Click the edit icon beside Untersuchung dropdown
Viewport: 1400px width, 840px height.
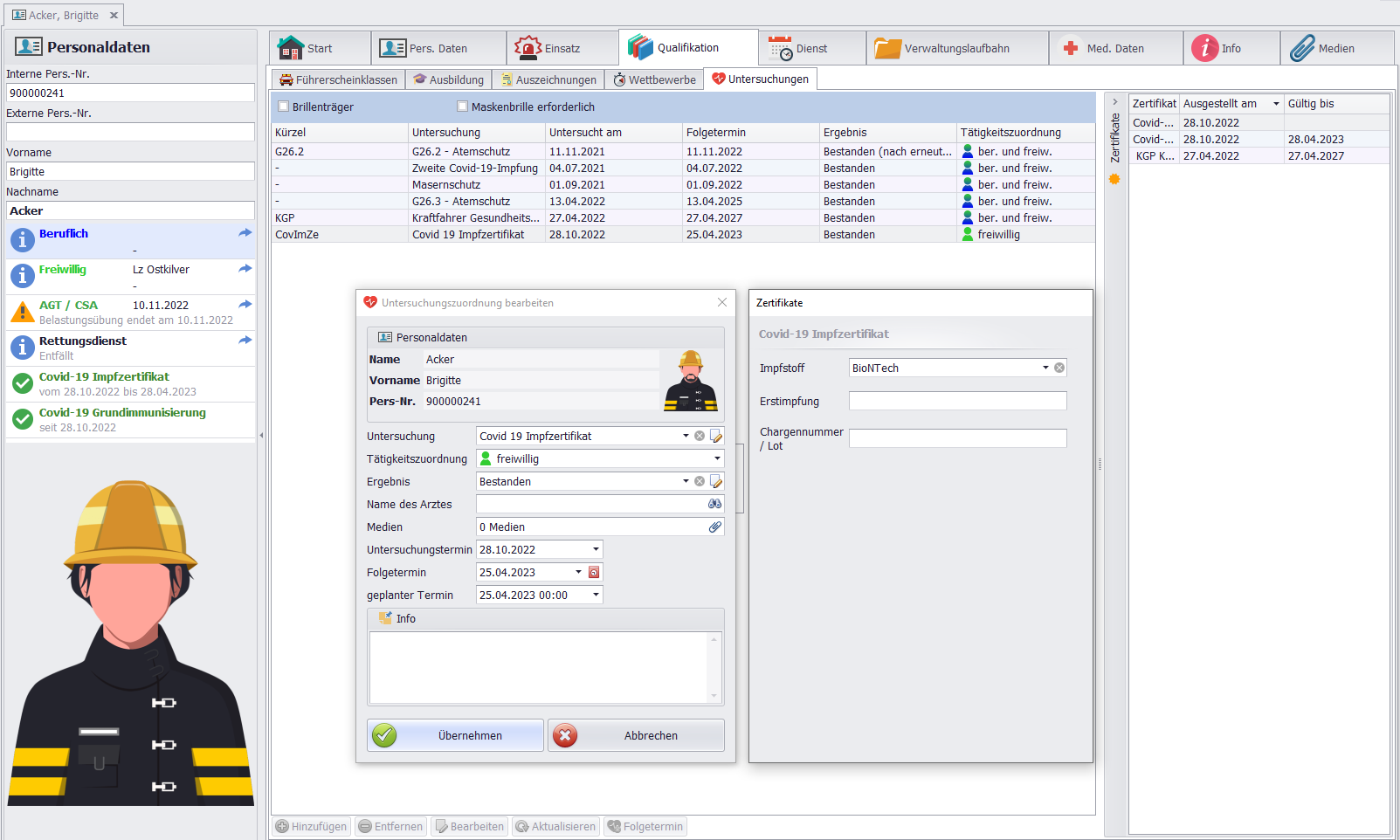[x=716, y=436]
